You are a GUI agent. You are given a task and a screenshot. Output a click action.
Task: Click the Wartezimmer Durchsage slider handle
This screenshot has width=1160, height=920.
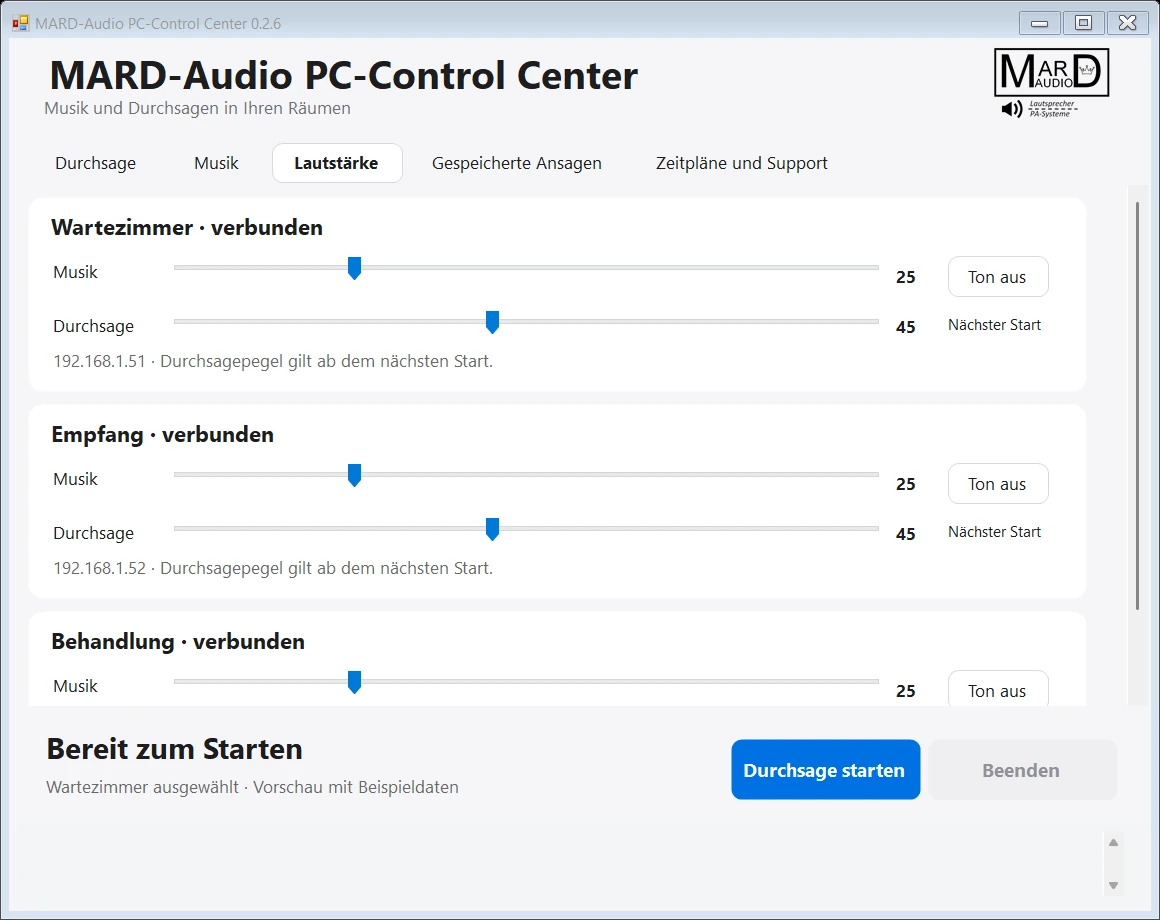[492, 322]
